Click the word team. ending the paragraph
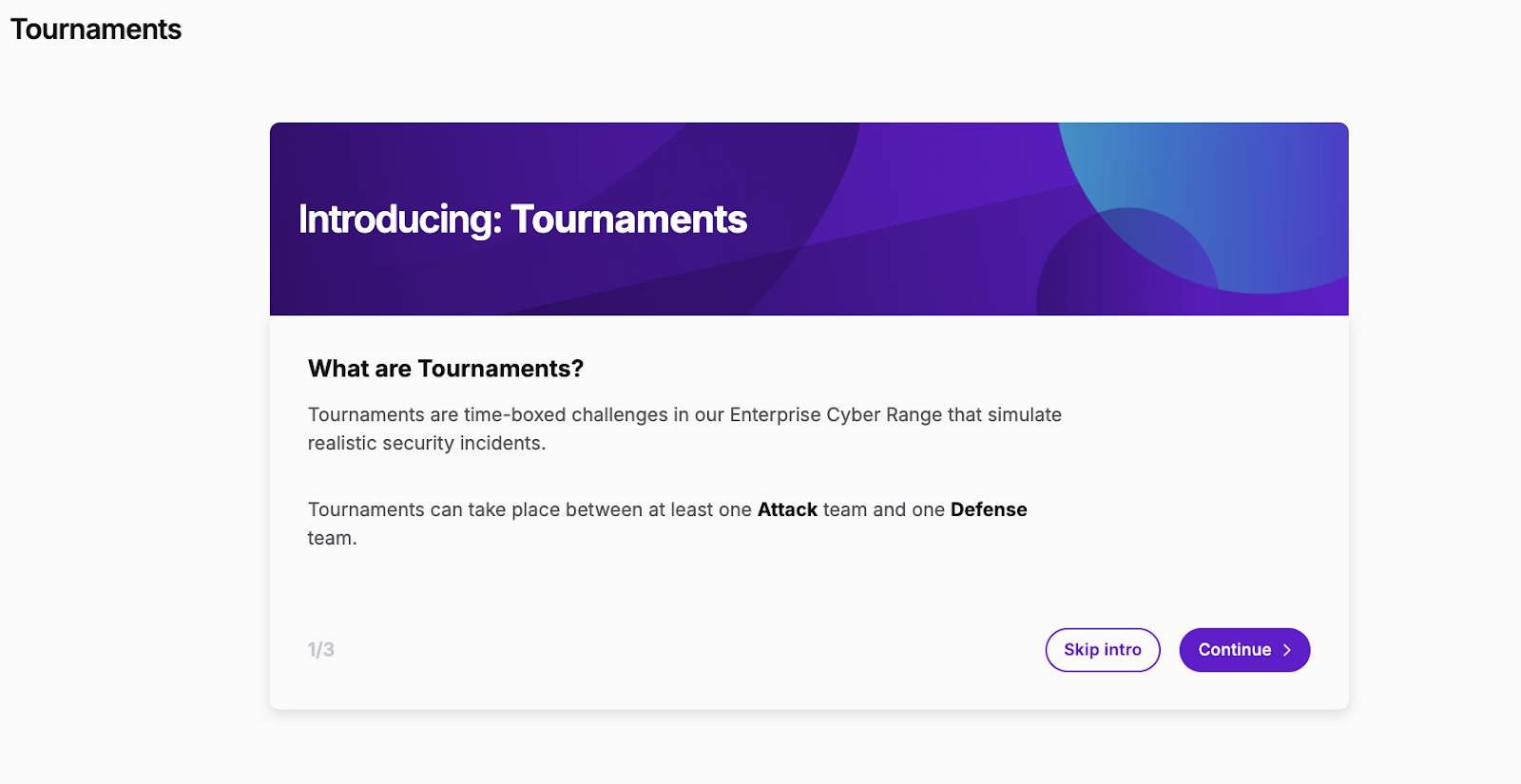 (x=333, y=539)
